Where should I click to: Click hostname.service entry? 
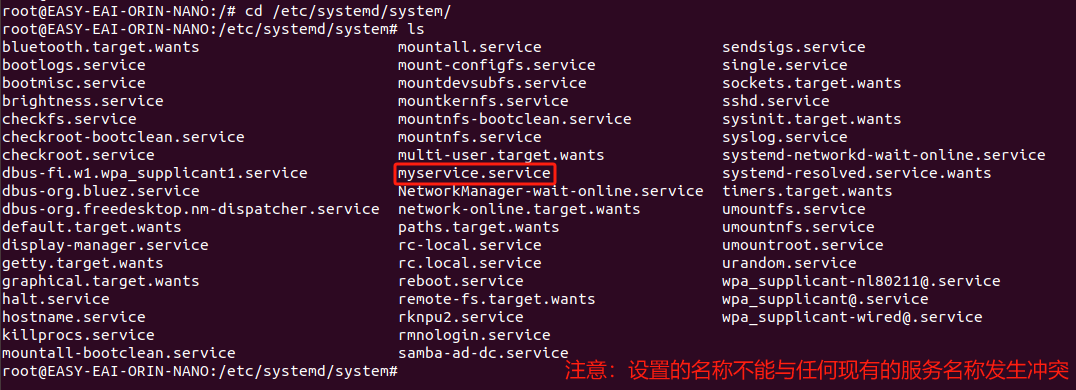73,317
